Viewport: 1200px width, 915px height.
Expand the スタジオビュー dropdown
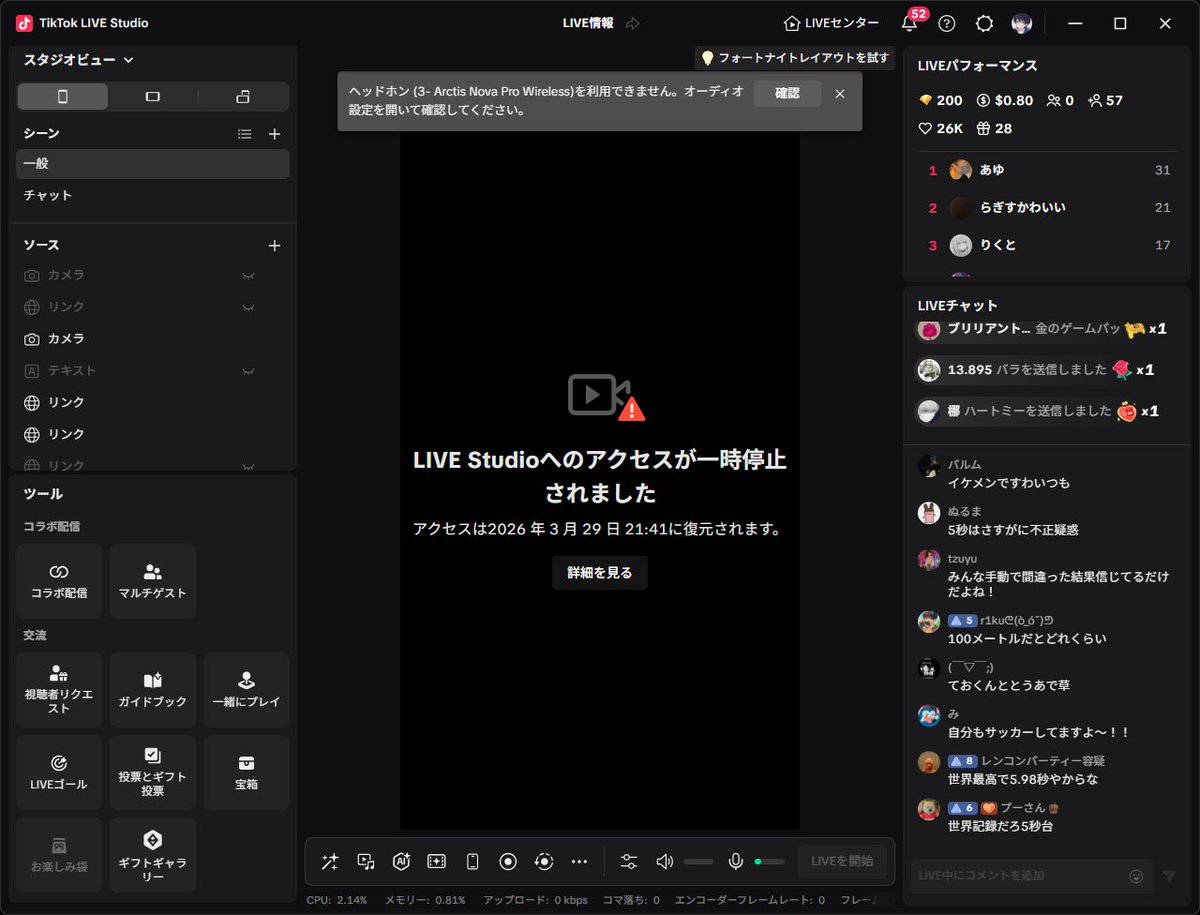coord(78,60)
